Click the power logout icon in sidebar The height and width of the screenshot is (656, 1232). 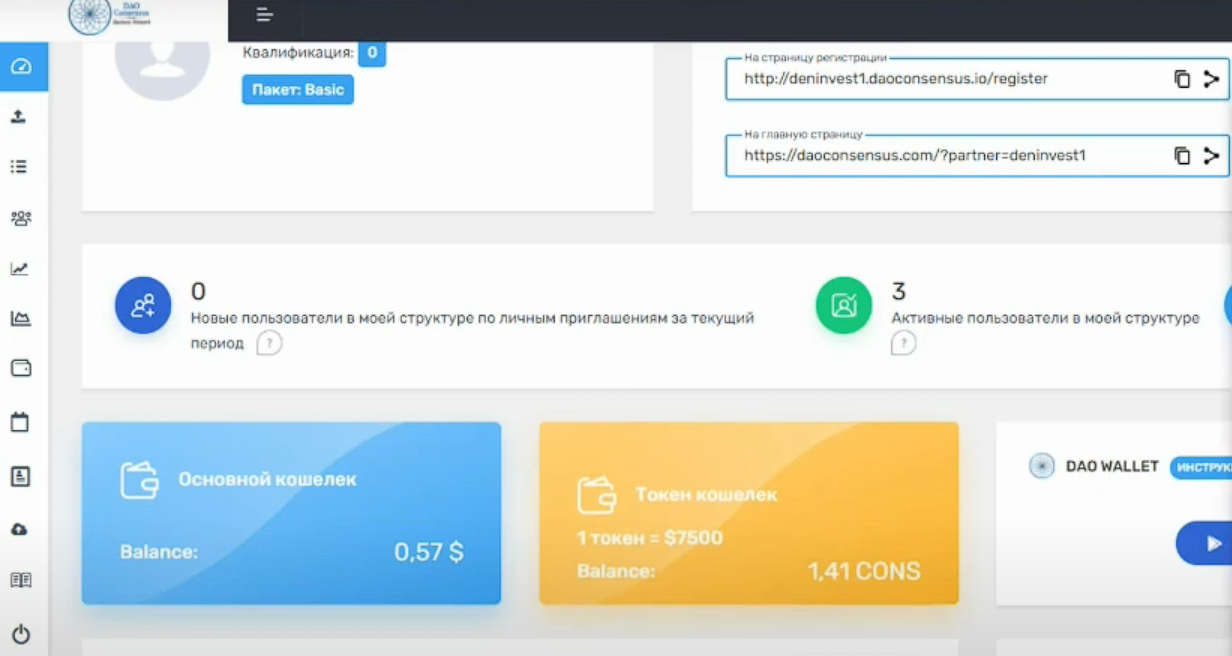[21, 634]
